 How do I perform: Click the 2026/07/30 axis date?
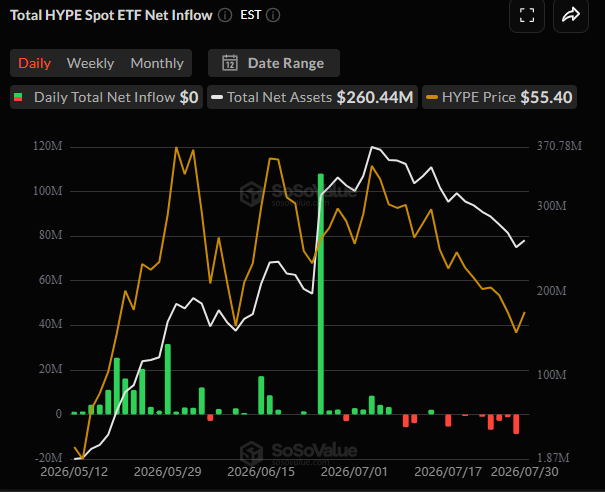tap(525, 472)
